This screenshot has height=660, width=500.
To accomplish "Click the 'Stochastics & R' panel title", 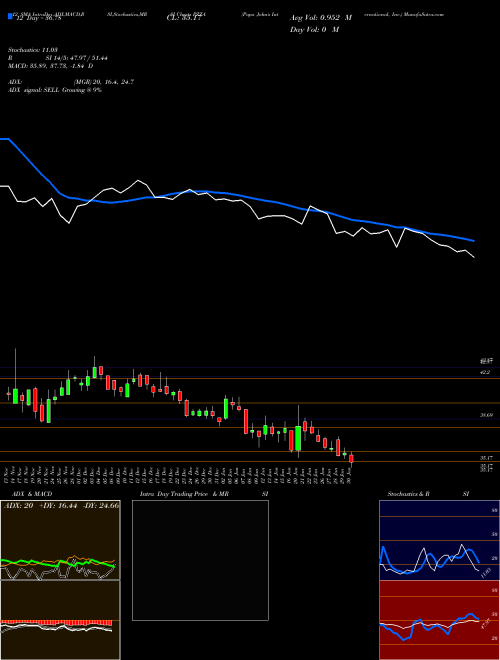I will [409, 494].
